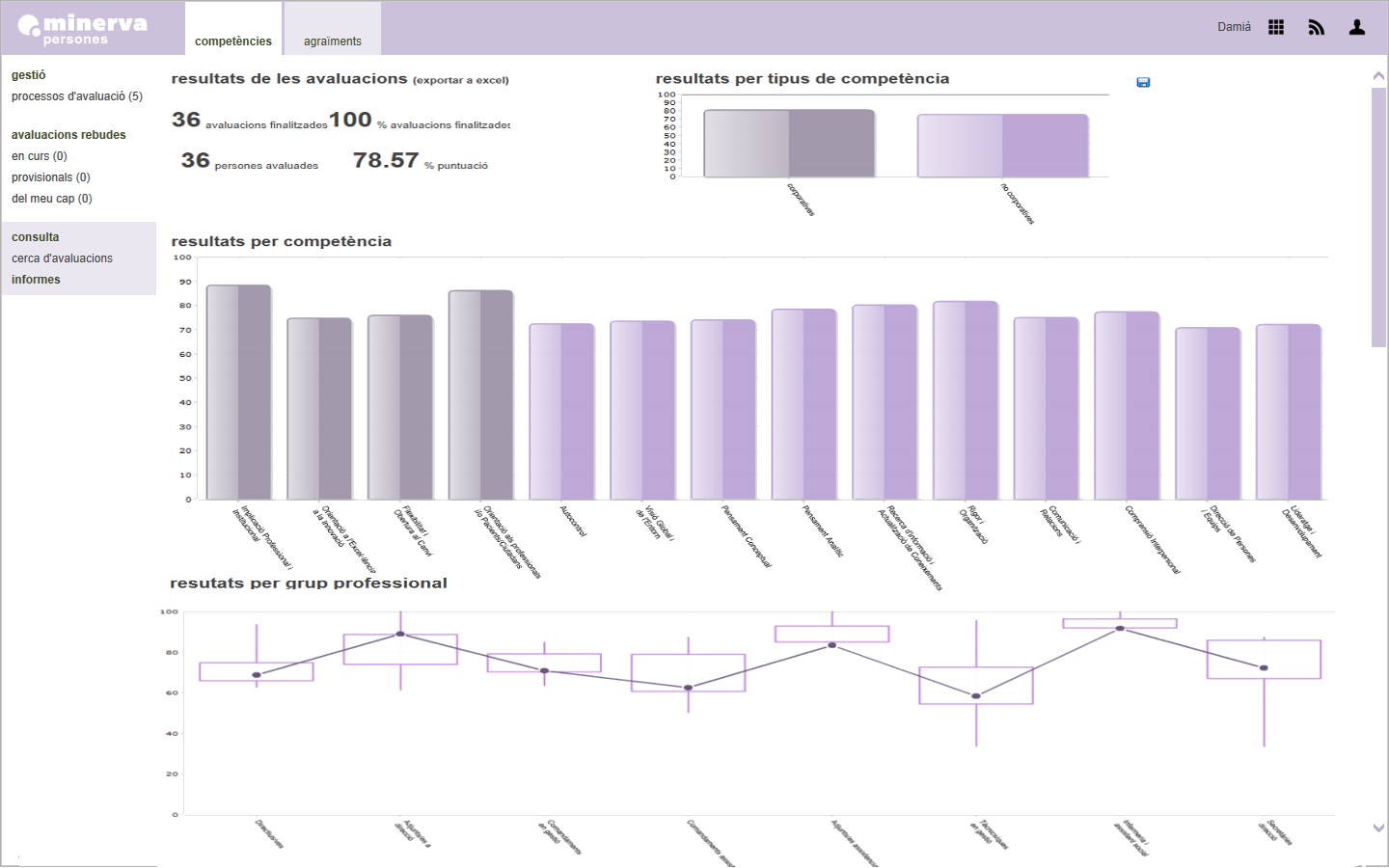
Task: Click the Compromís Interpersonal bar
Action: coord(1127,406)
